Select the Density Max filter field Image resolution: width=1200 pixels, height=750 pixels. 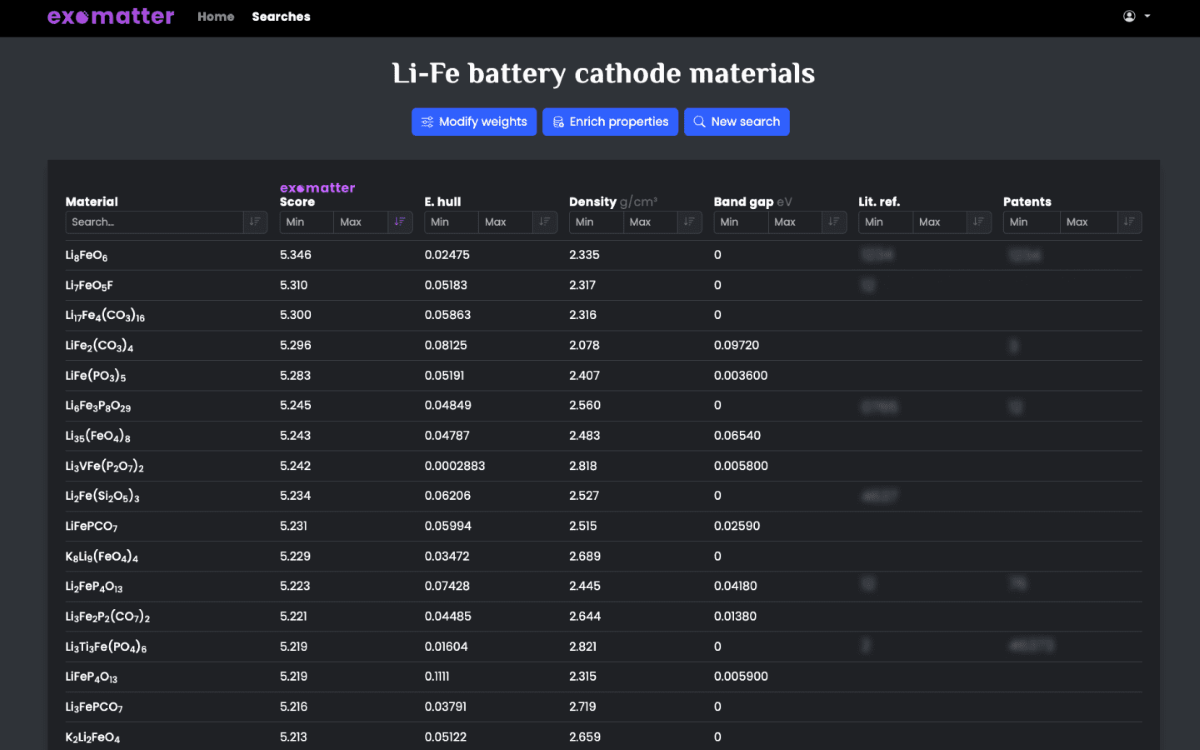click(x=650, y=222)
